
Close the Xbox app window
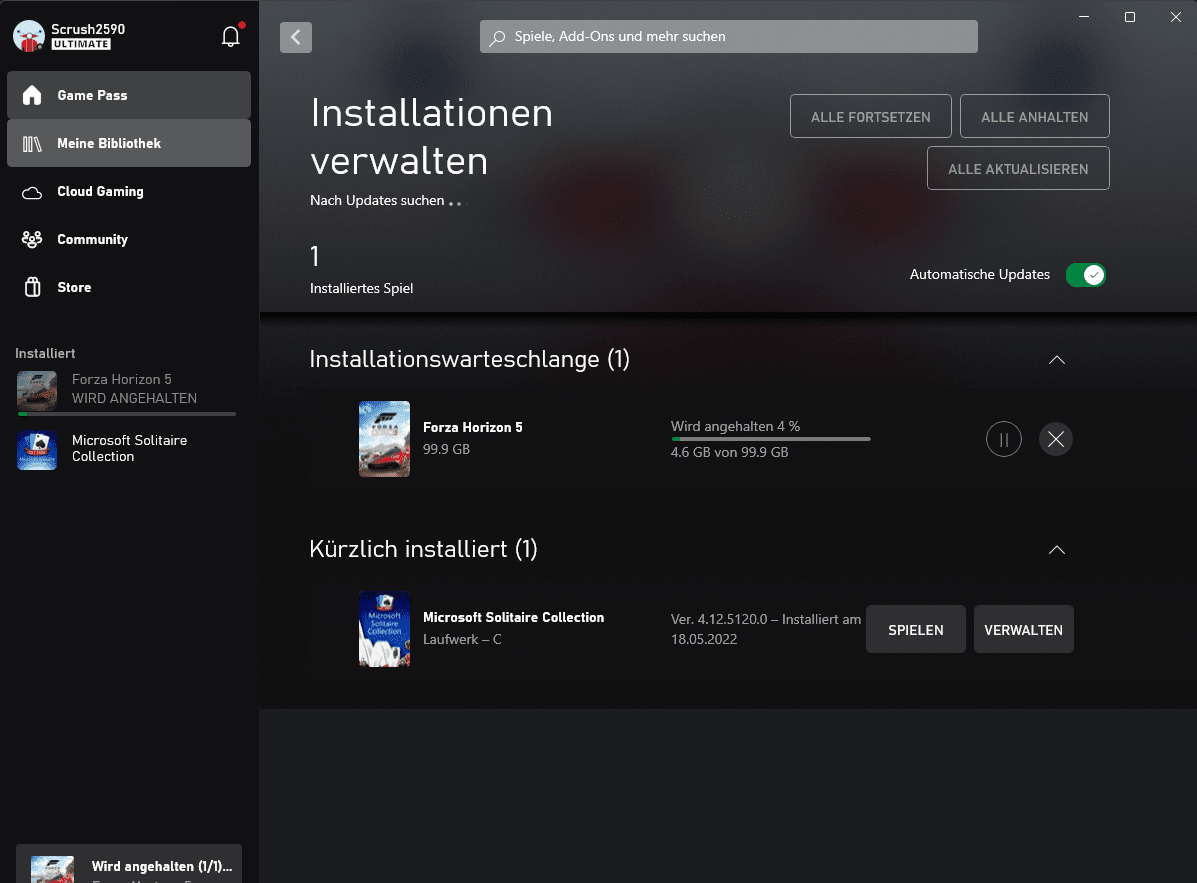tap(1176, 17)
